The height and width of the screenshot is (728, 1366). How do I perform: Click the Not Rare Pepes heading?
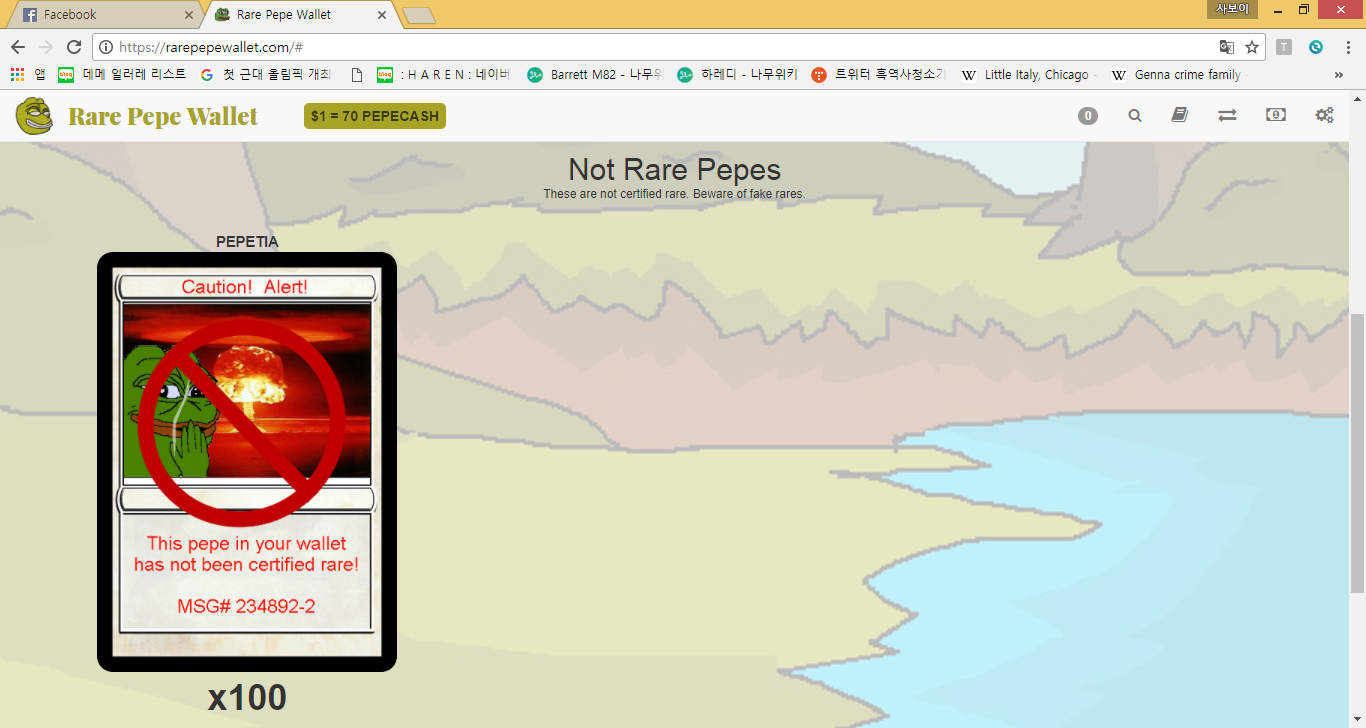coord(674,169)
